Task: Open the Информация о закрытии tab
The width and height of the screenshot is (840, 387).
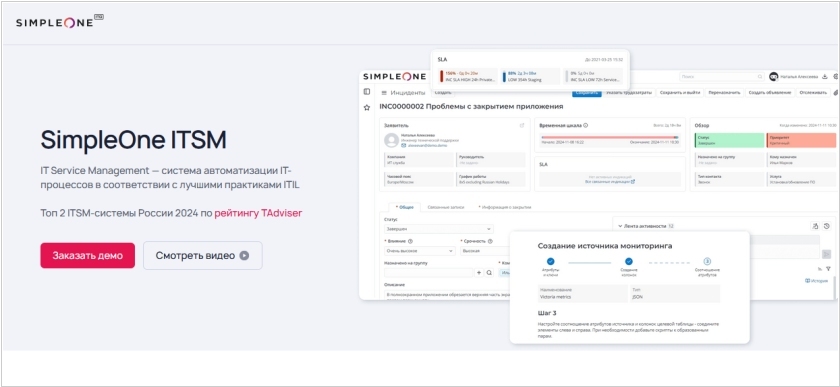Action: [505, 207]
